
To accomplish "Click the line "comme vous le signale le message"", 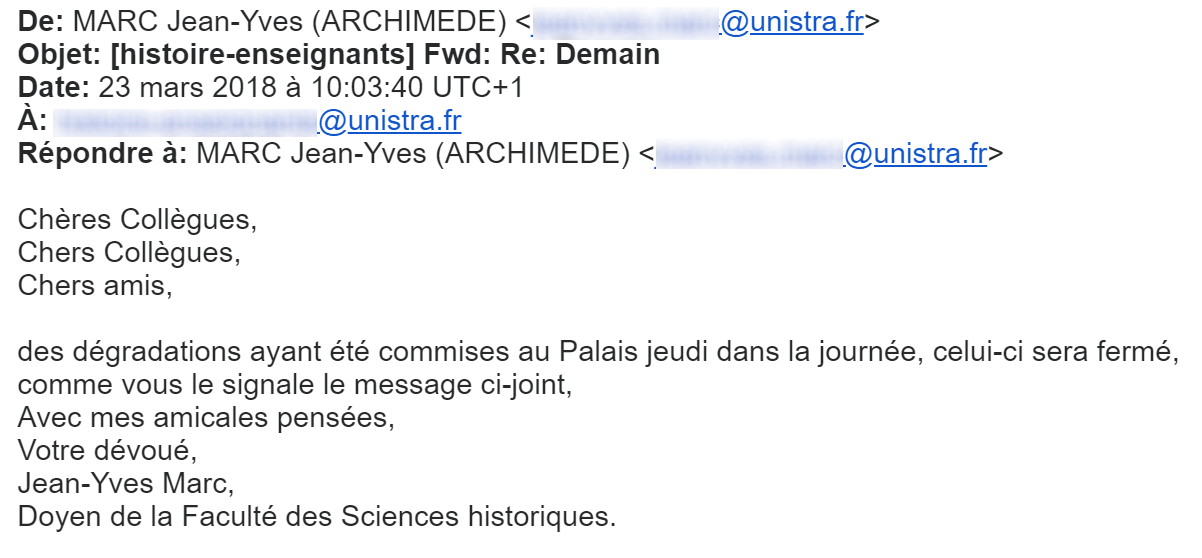I will pos(294,385).
